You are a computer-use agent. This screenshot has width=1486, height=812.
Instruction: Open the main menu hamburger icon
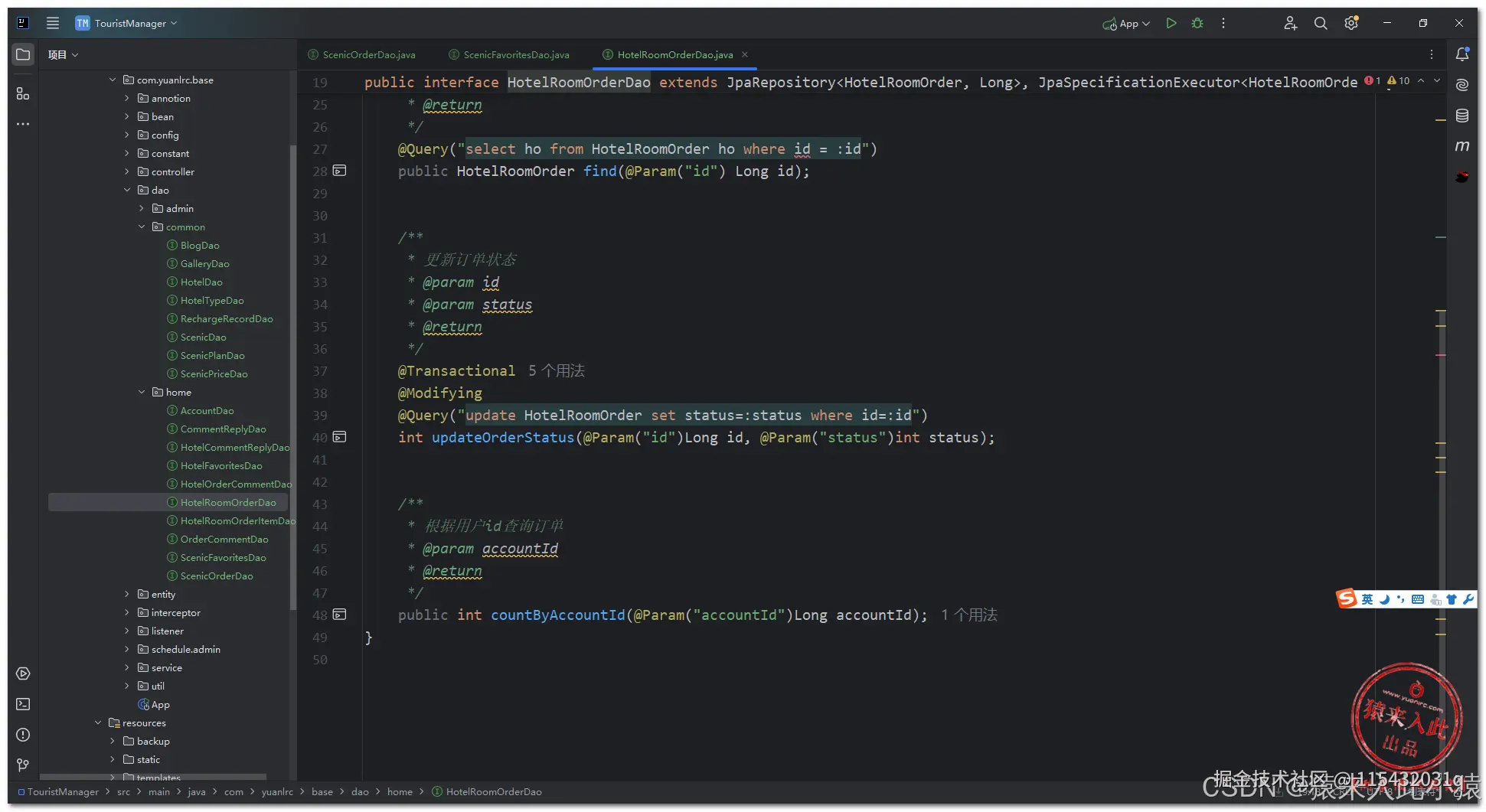(x=53, y=23)
